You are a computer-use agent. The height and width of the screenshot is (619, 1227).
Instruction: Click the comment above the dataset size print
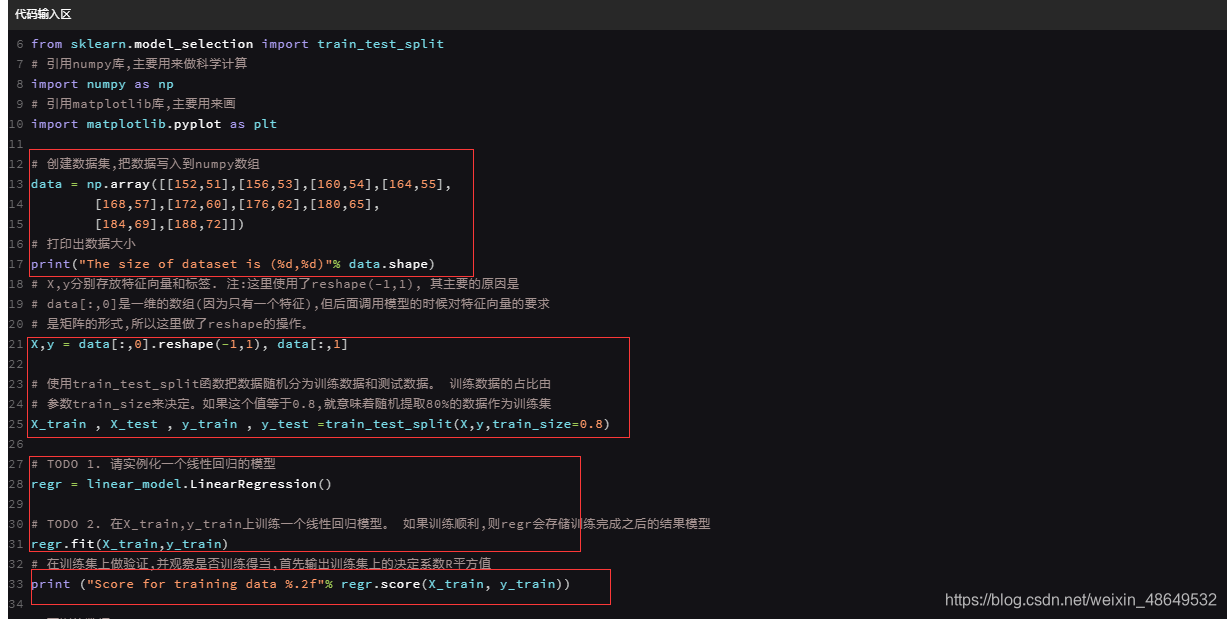pyautogui.click(x=83, y=244)
